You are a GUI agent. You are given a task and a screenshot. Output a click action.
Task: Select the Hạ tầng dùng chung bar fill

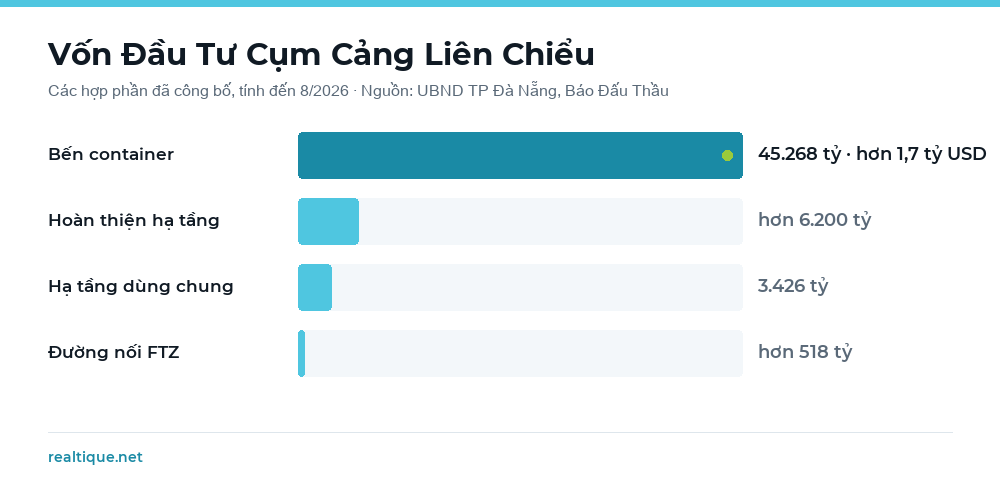point(315,288)
